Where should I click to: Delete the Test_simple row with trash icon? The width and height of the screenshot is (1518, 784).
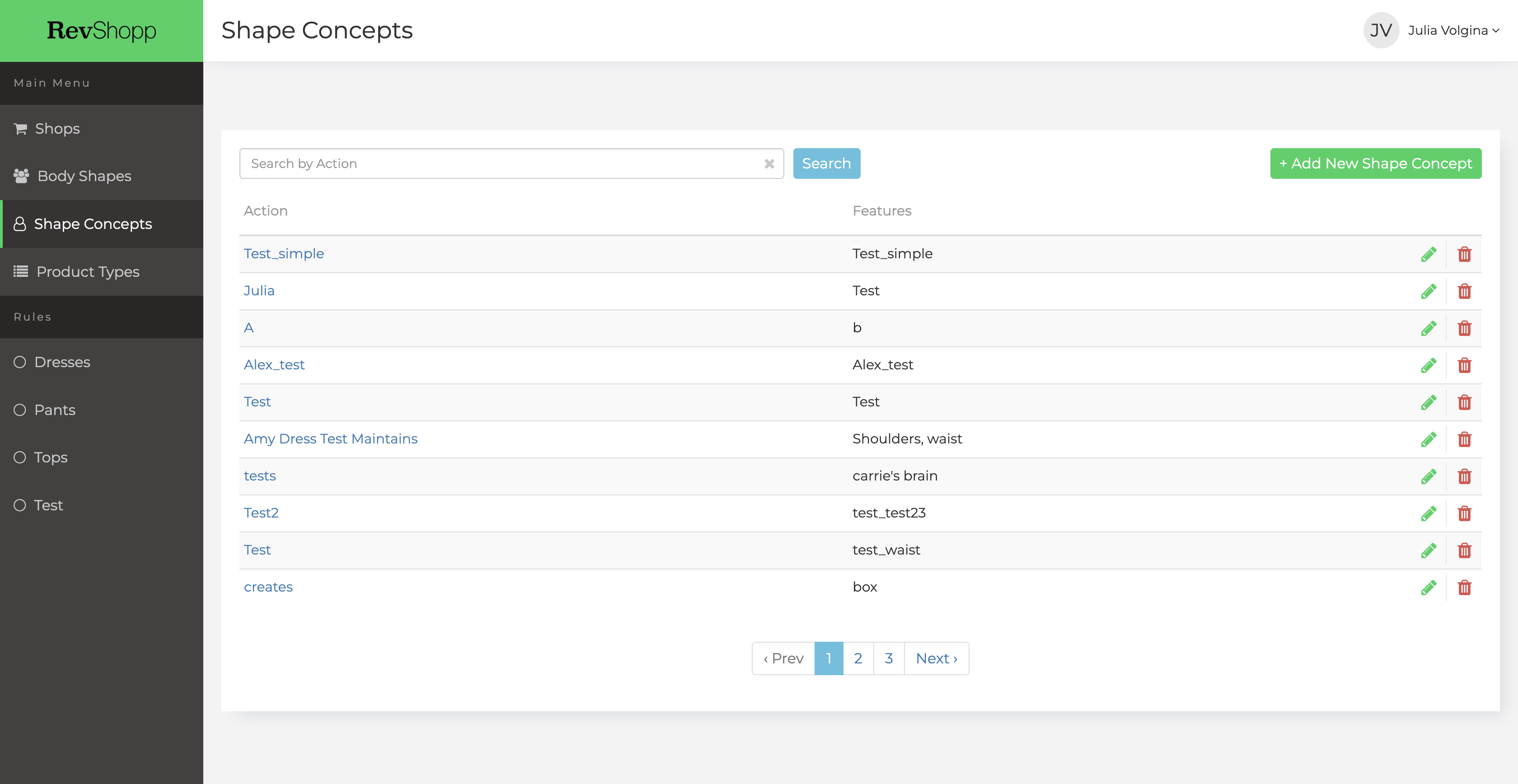click(x=1464, y=254)
